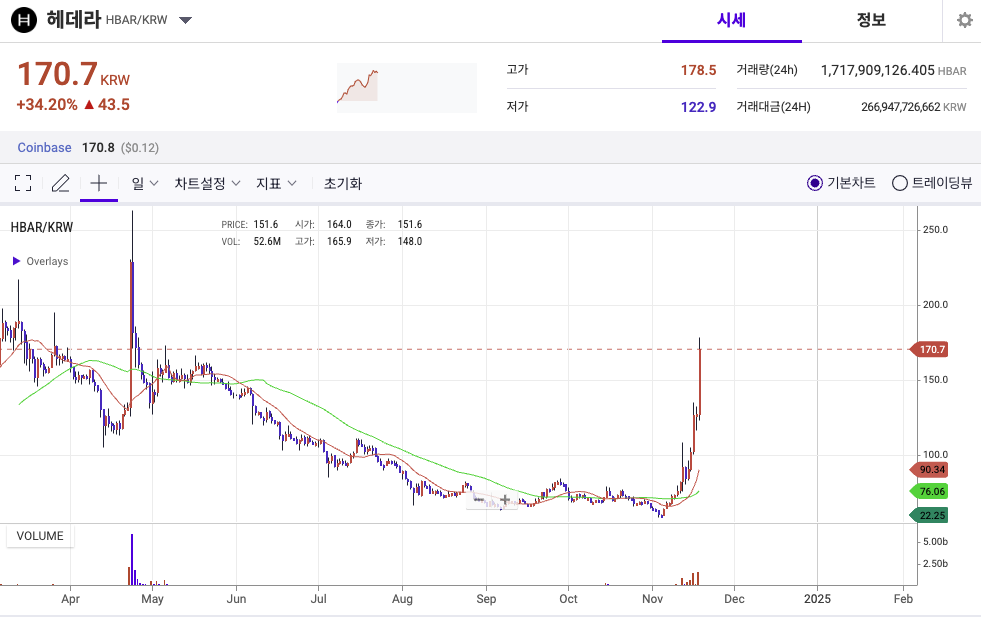
Task: Click the VOLUME panel label
Action: point(40,536)
